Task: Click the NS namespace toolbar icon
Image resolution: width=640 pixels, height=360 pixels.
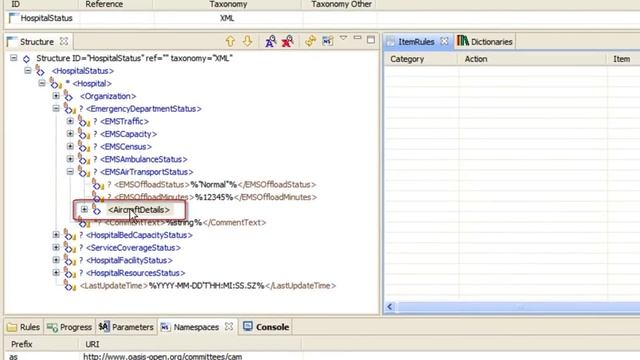Action: click(328, 41)
